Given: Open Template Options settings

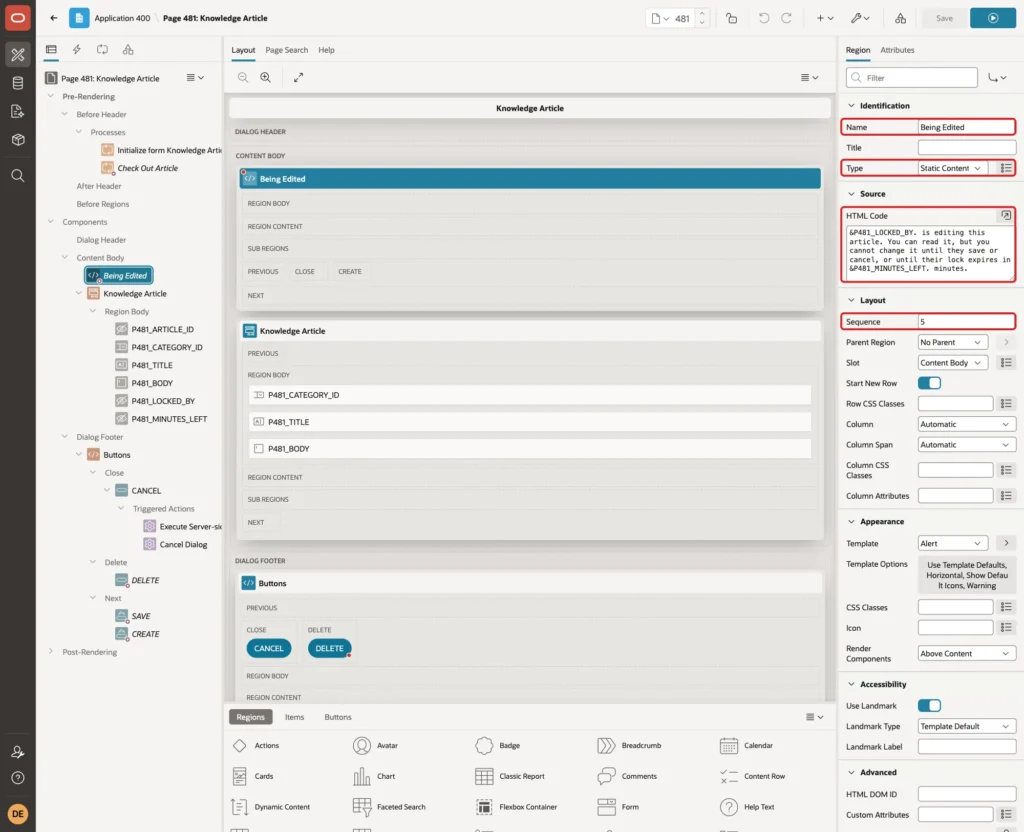Looking at the screenshot, I should point(967,575).
